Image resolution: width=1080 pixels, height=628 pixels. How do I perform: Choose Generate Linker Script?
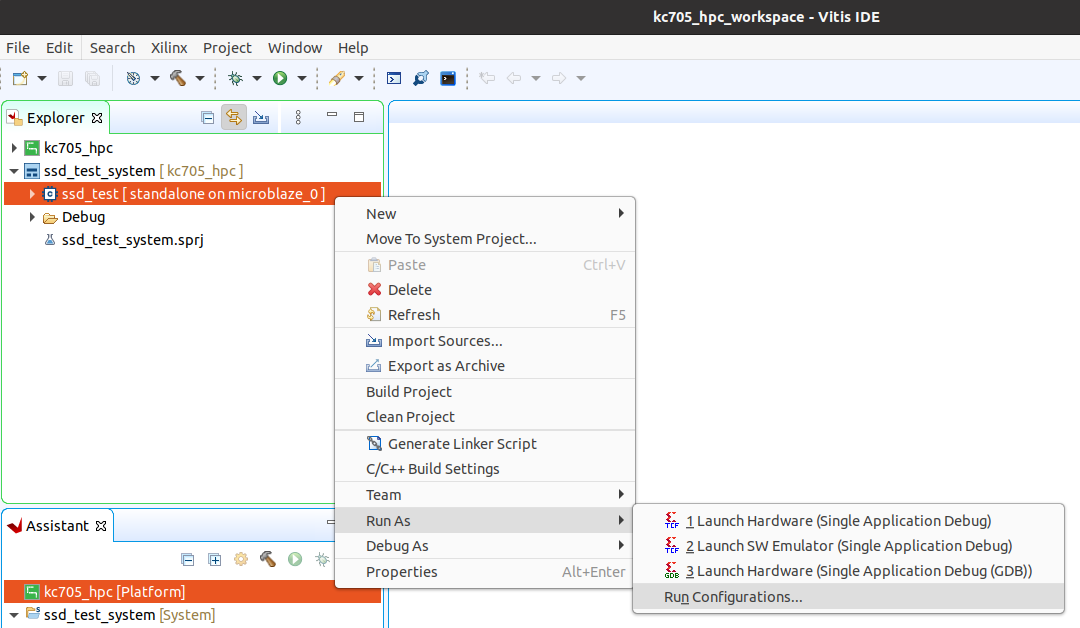(485, 443)
